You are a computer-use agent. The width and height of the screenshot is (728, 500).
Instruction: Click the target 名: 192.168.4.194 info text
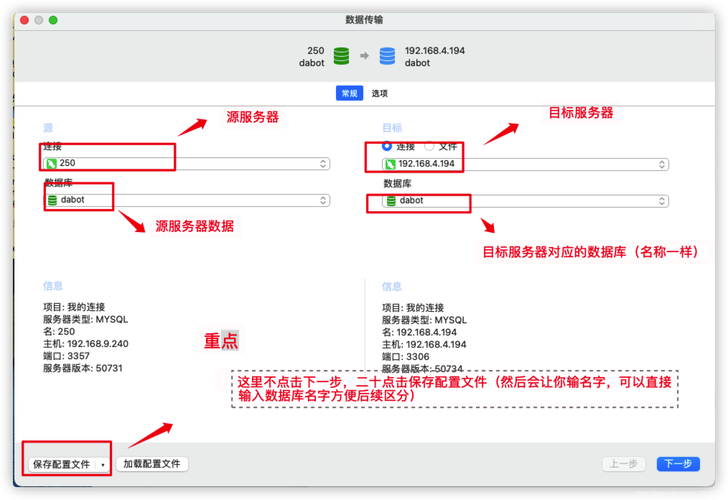tap(419, 332)
